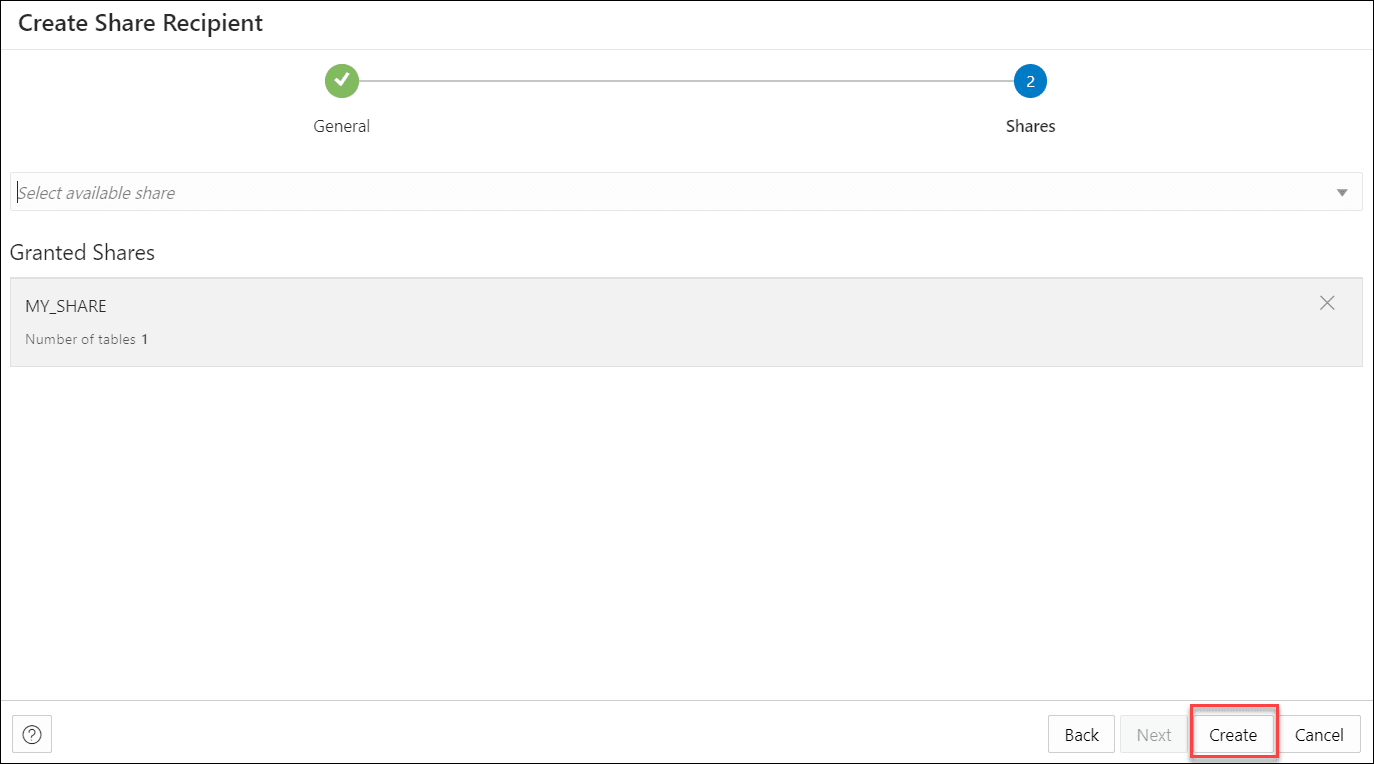This screenshot has height=764, width=1374.
Task: Switch to the Shares wizard step
Action: (x=1030, y=125)
